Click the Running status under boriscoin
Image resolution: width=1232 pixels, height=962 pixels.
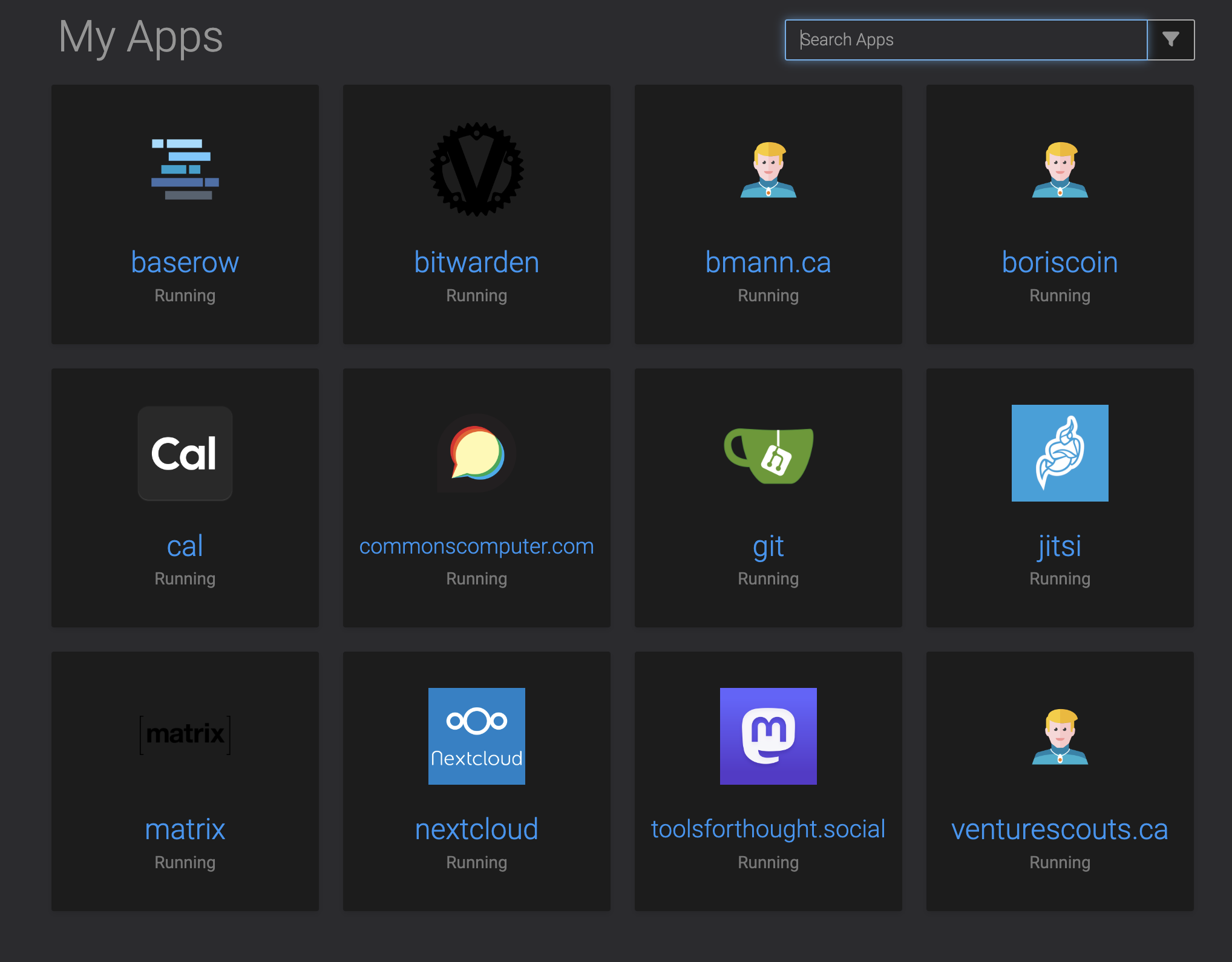click(x=1060, y=295)
